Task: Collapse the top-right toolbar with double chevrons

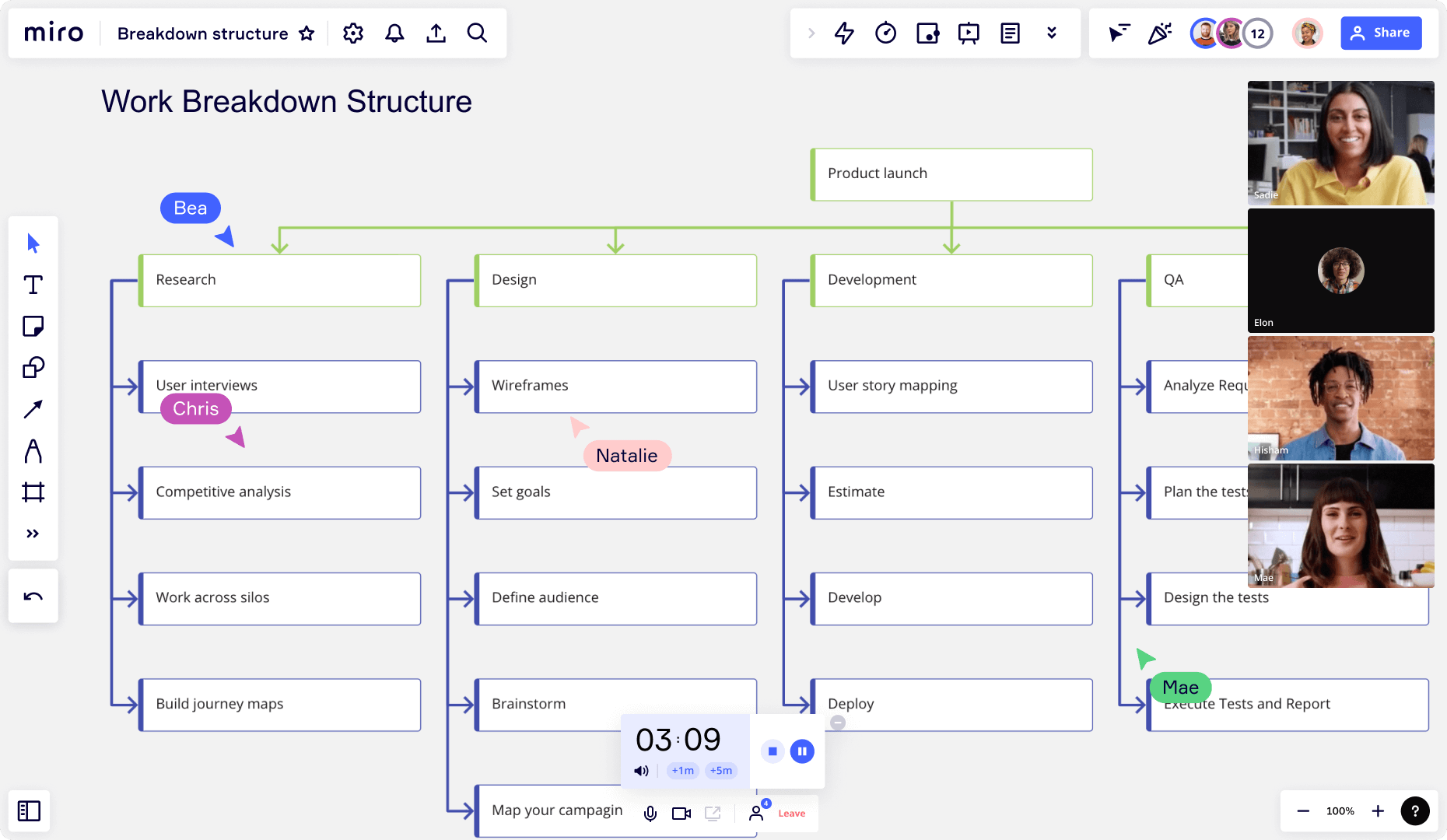Action: (1052, 33)
